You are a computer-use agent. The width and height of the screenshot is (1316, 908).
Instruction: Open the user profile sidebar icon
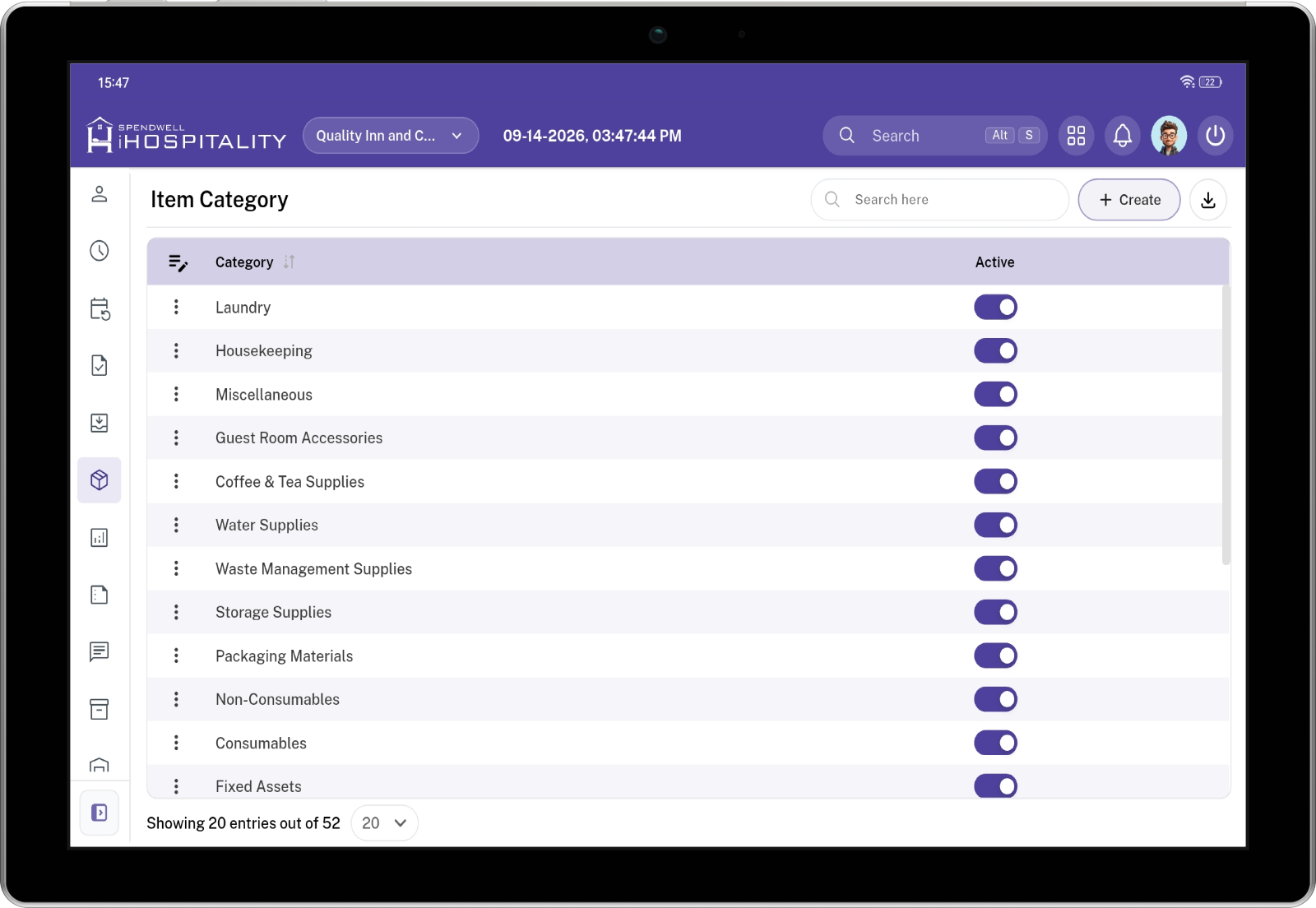[x=100, y=194]
